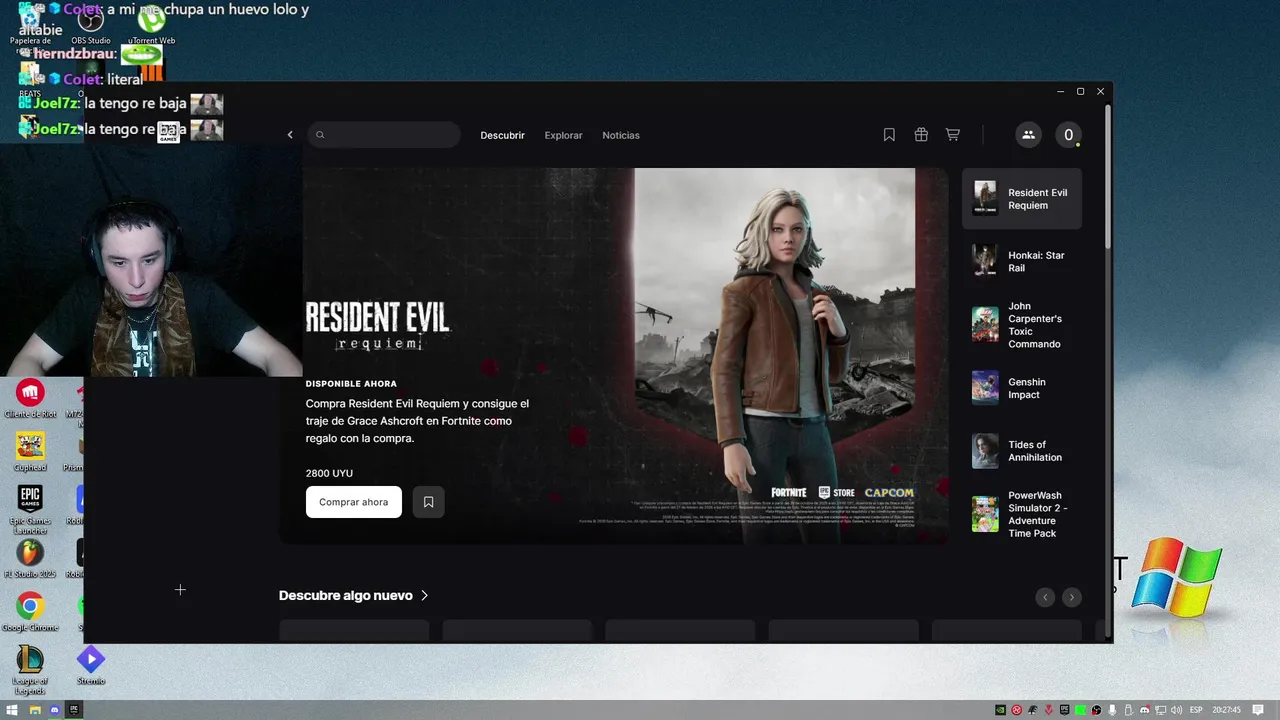Open Stremio desktop shortcut
The image size is (1280, 720).
91,665
